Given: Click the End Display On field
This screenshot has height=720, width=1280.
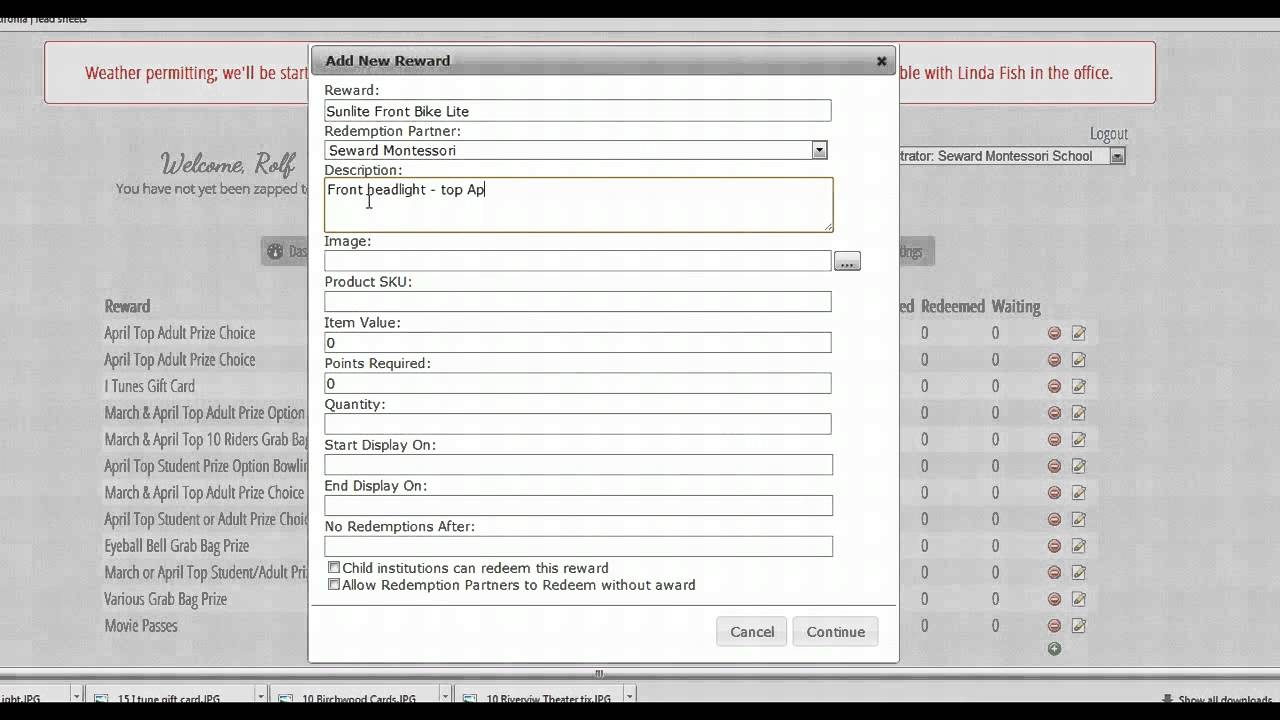Looking at the screenshot, I should click(x=578, y=506).
